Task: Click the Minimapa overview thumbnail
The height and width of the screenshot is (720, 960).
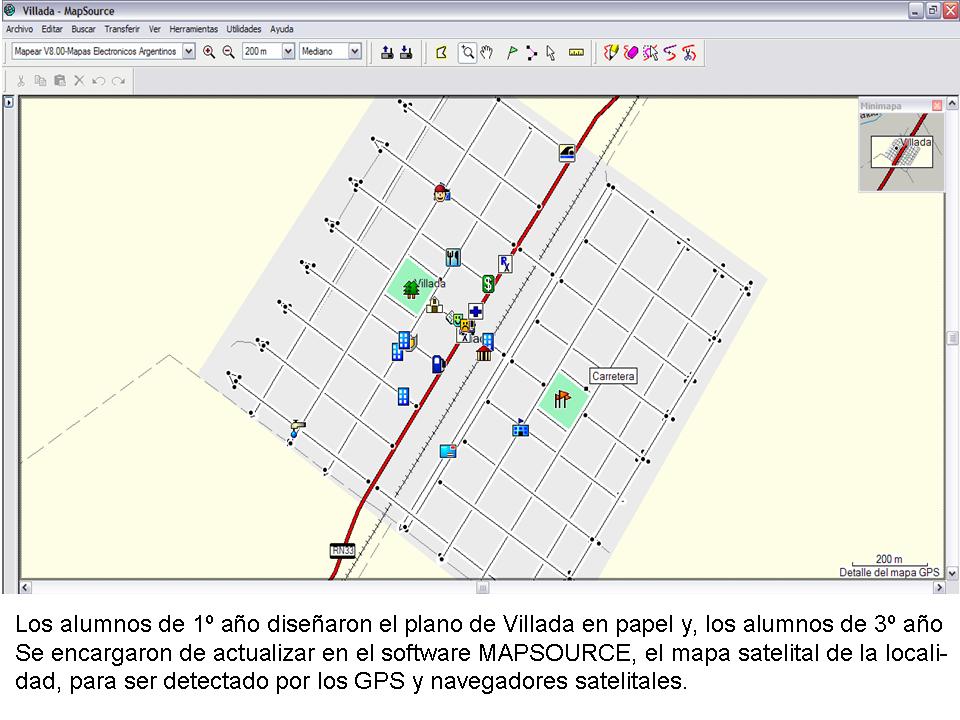Action: pyautogui.click(x=901, y=151)
